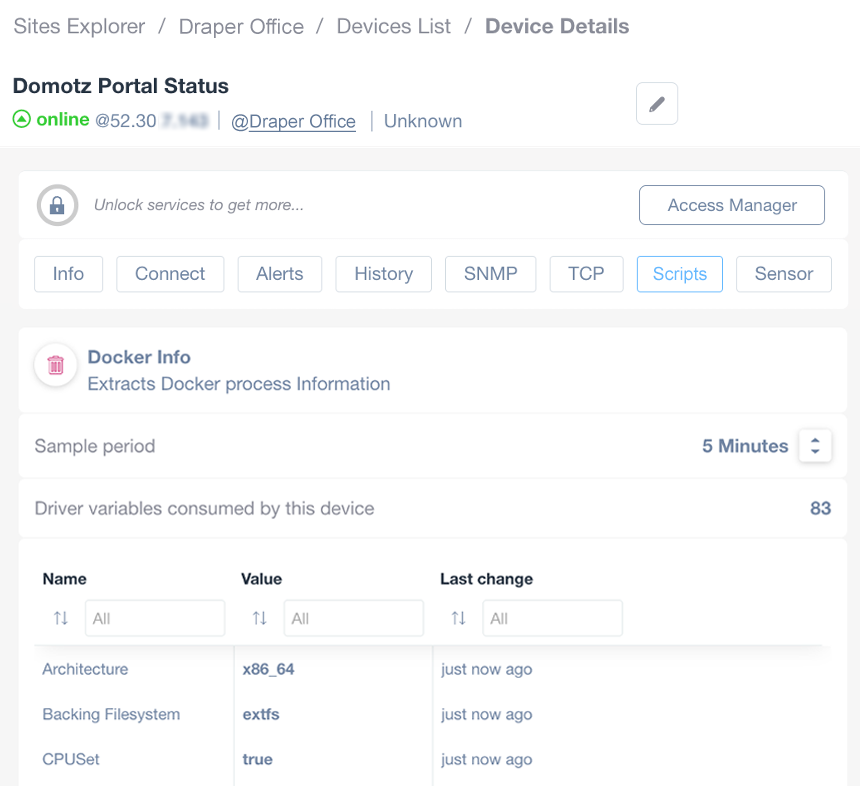
Task: Click the Device Details breadcrumb
Action: point(557,26)
